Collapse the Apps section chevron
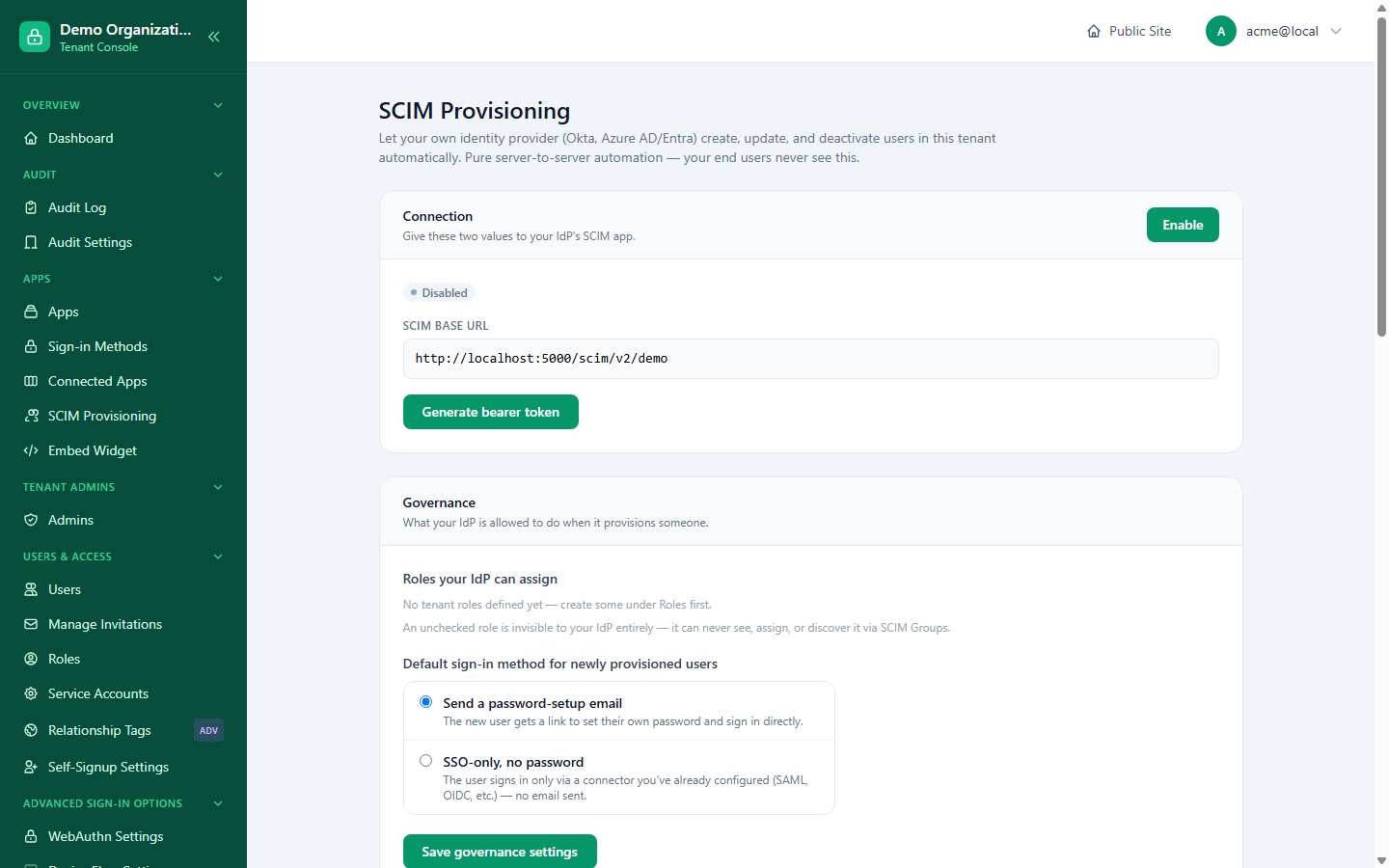1389x868 pixels. [218, 279]
